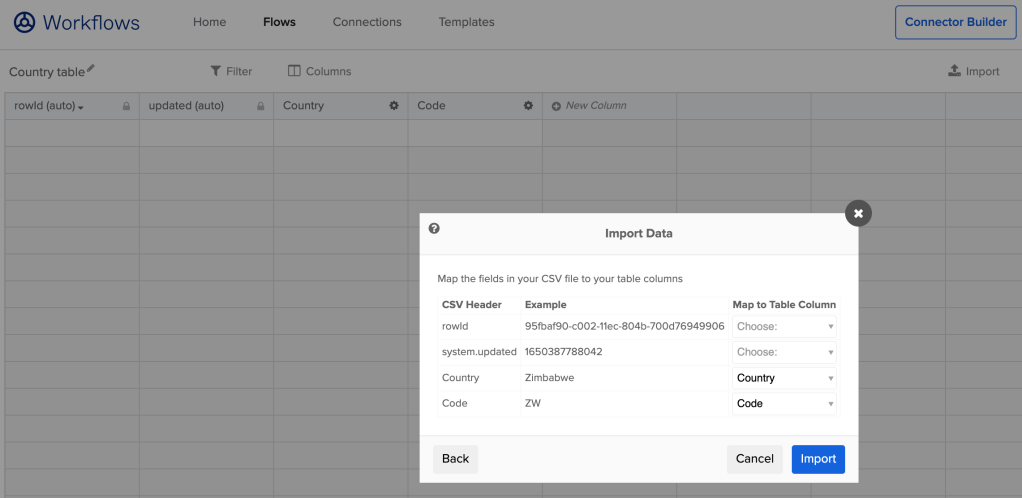Click lock icon on updated column
This screenshot has height=498, width=1022.
tap(260, 106)
